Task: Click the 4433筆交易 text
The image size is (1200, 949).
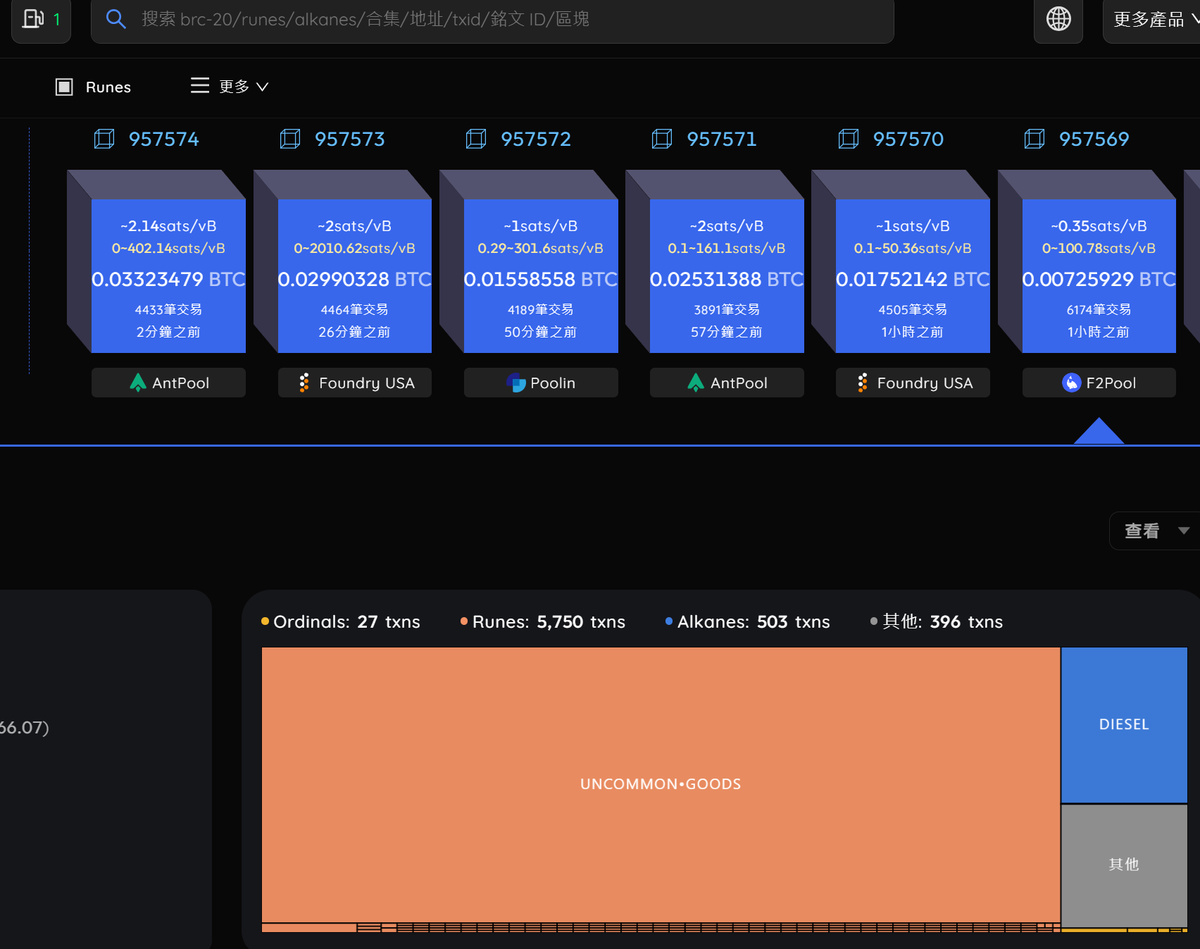Action: [x=168, y=310]
